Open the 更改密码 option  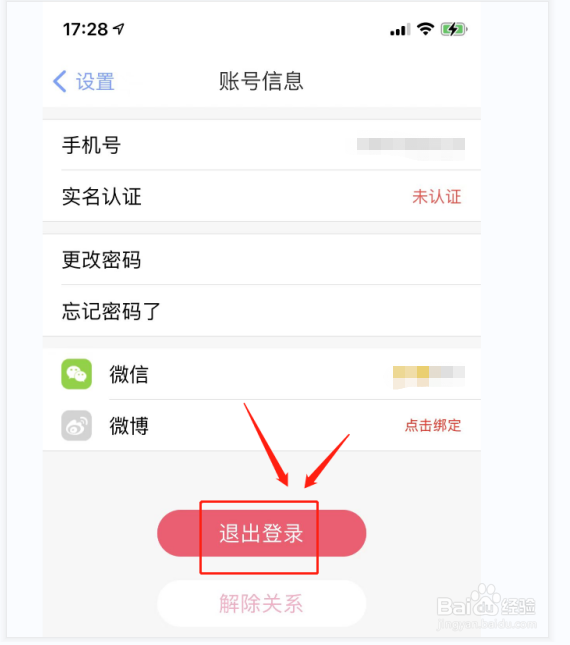click(x=262, y=260)
